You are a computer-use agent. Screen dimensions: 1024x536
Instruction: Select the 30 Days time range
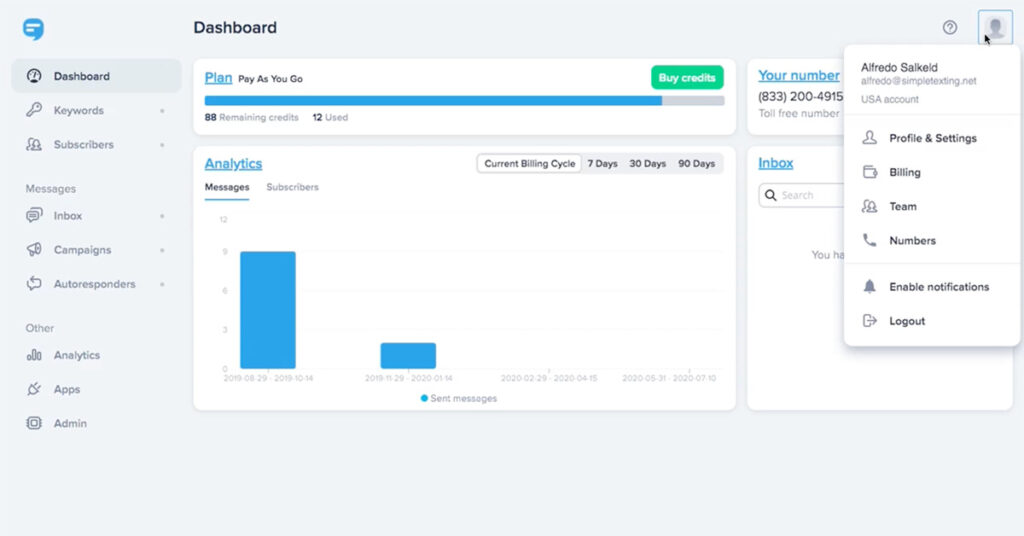tap(647, 164)
